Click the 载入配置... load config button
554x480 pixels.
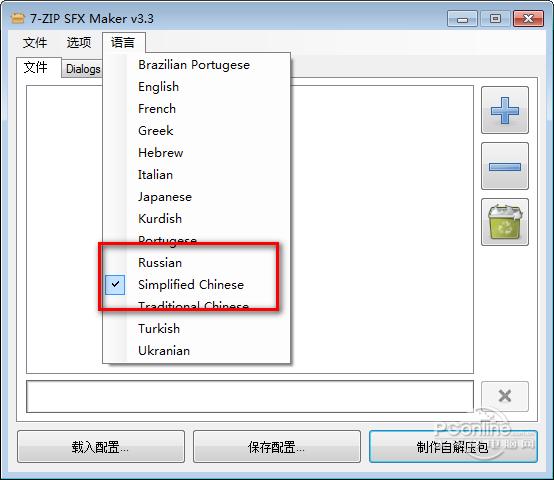101,447
